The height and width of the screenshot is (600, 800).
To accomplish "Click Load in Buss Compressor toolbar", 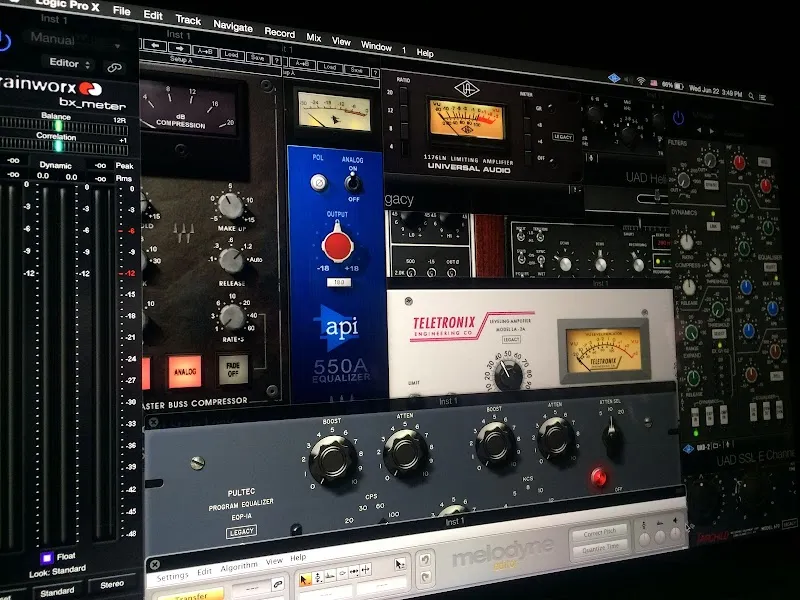I will point(231,54).
